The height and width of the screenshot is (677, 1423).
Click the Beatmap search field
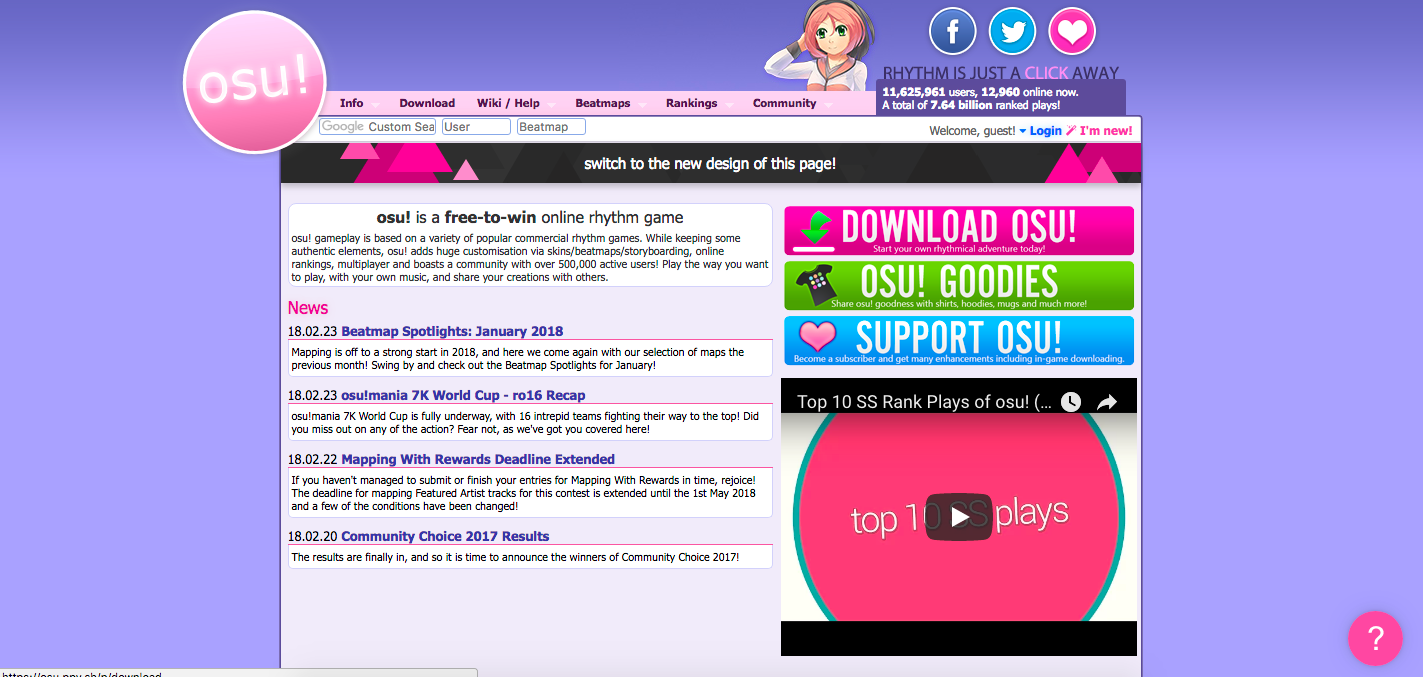click(551, 127)
